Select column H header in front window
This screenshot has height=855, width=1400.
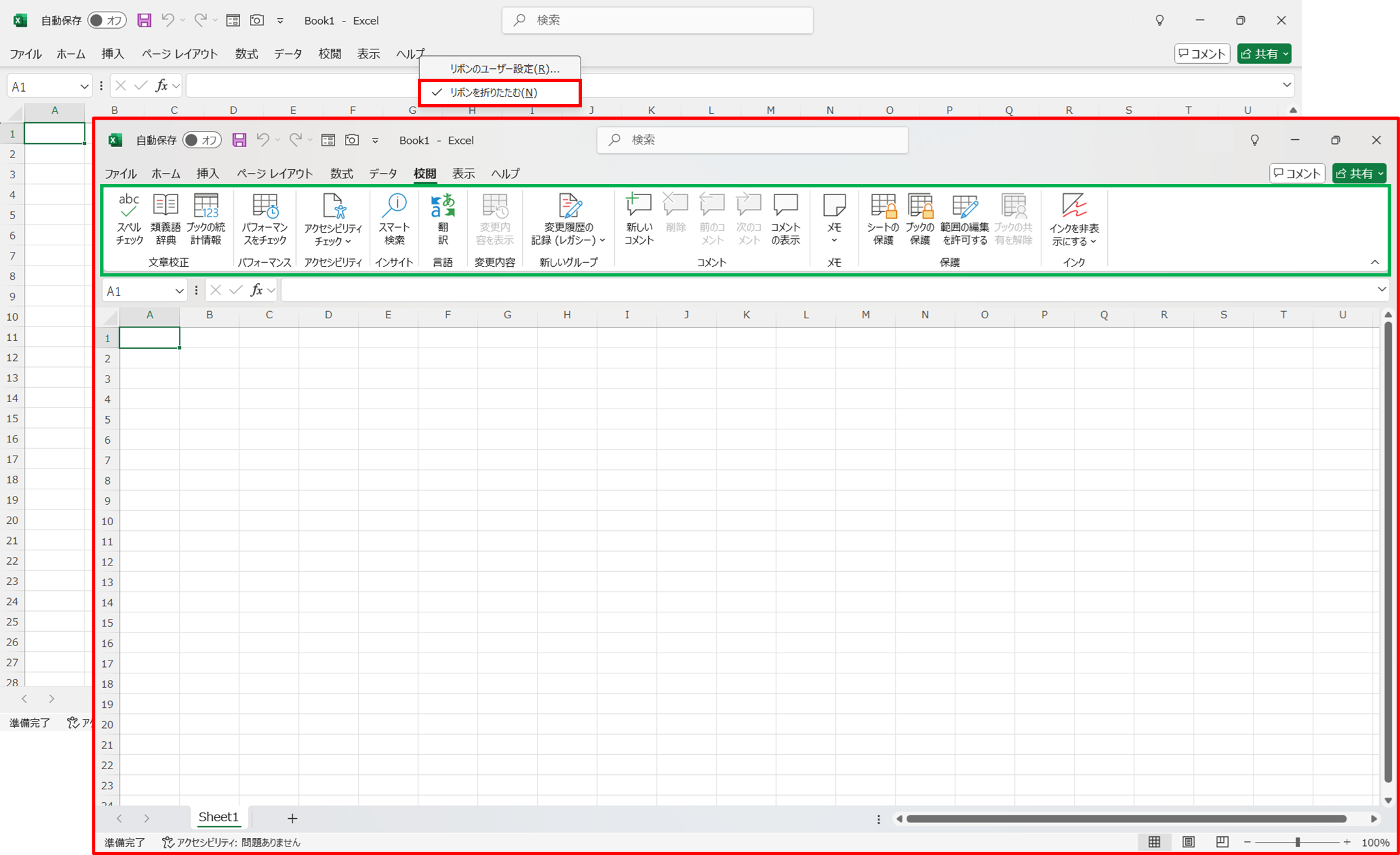coord(567,315)
